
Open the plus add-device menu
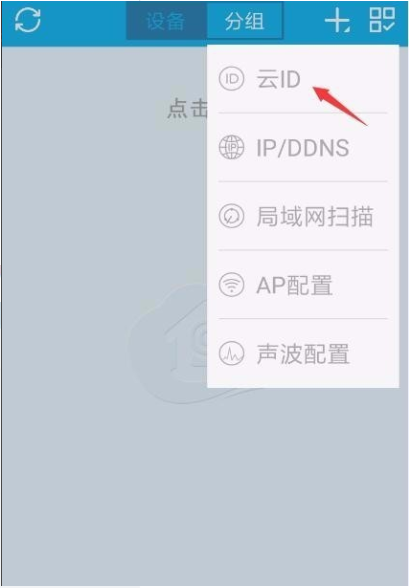pos(337,20)
